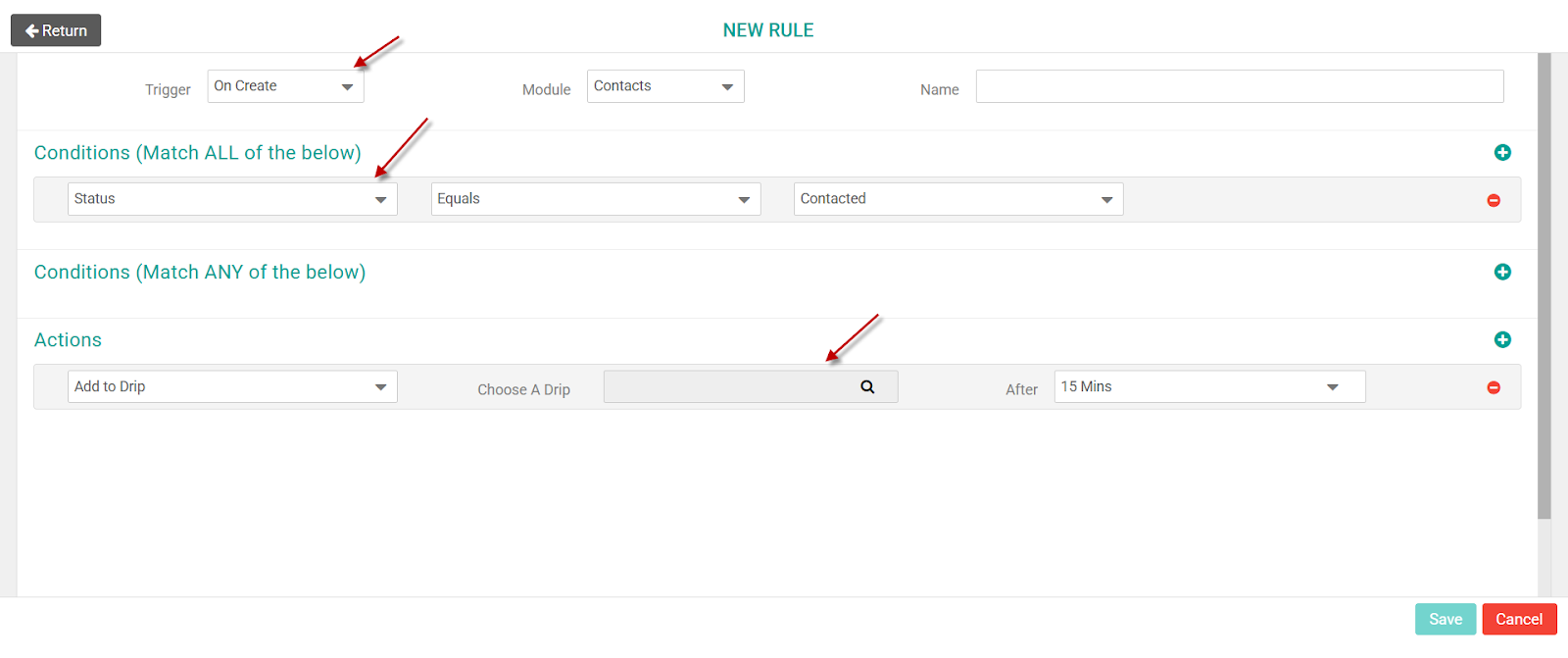Save the new rule
Screen dimensions: 1568x658
pos(1445,619)
